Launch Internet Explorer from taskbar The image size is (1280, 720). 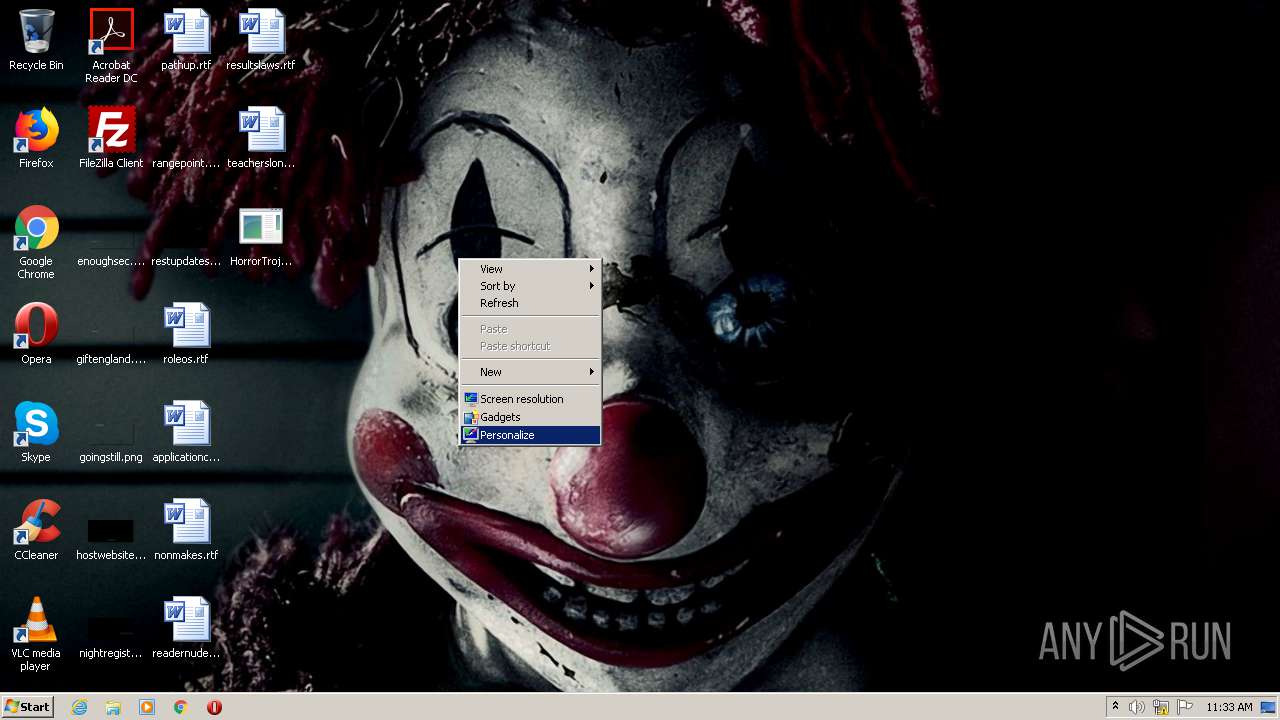coord(79,707)
